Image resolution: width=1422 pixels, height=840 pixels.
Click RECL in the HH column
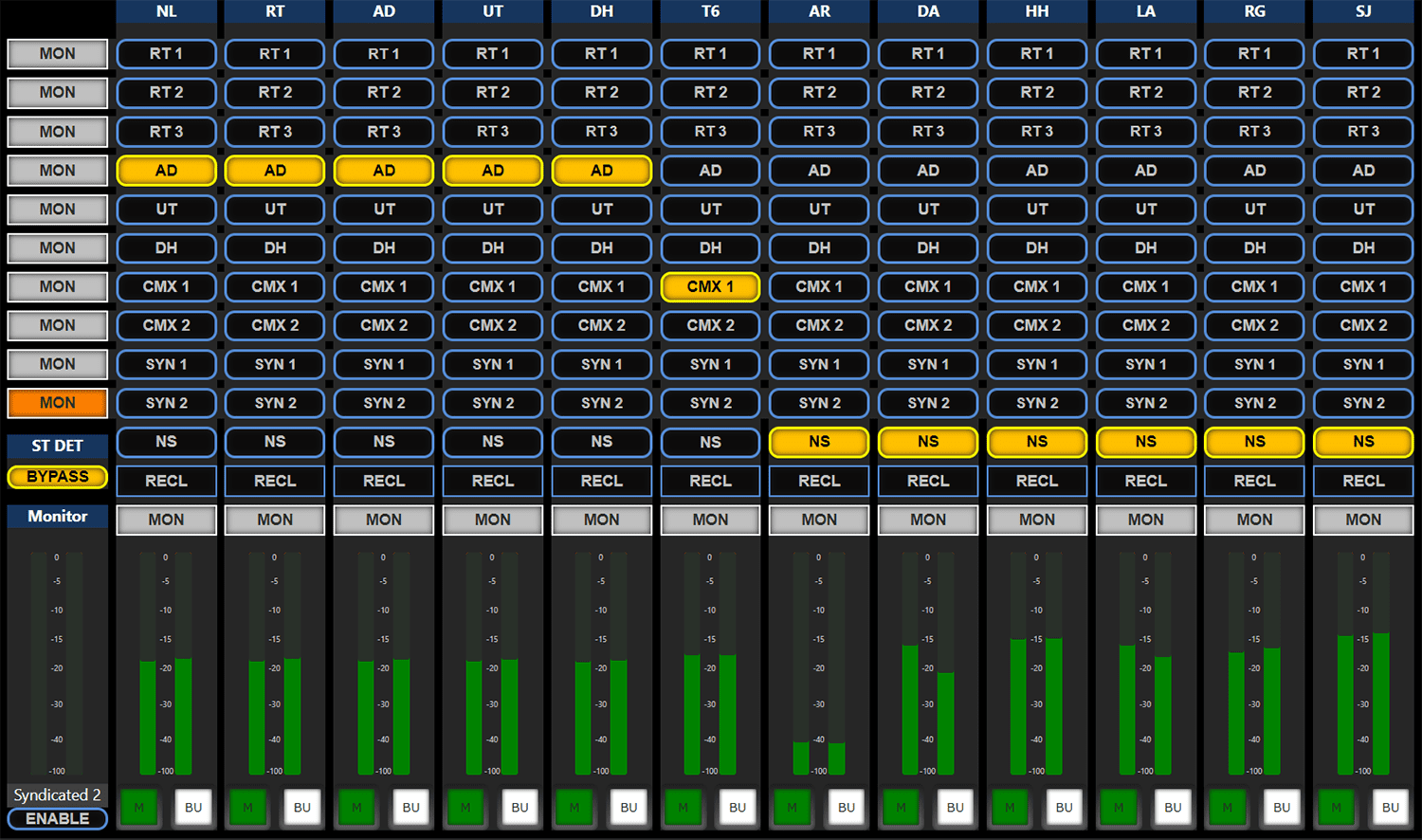point(1037,482)
